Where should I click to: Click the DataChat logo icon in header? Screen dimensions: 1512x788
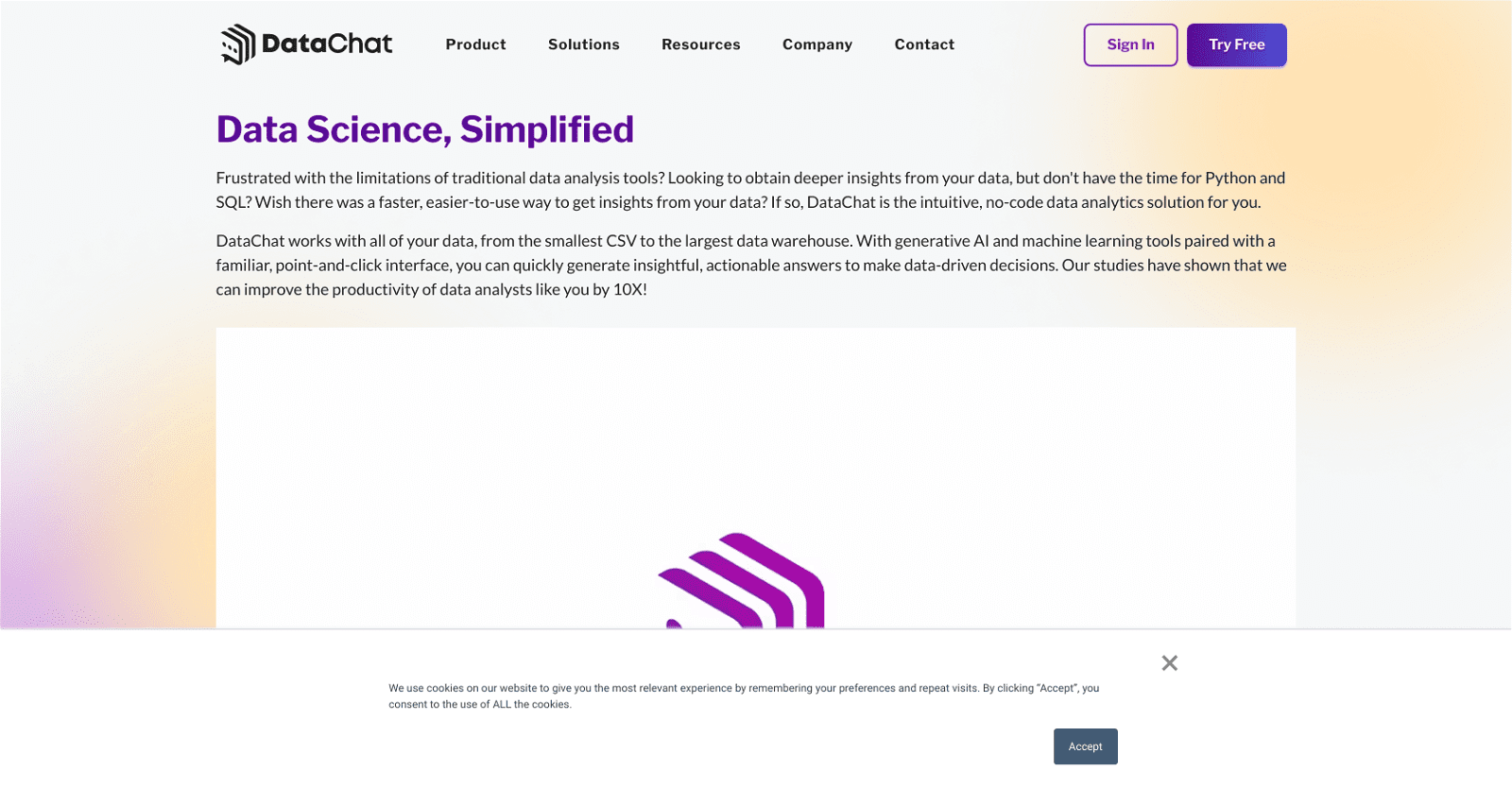[238, 44]
